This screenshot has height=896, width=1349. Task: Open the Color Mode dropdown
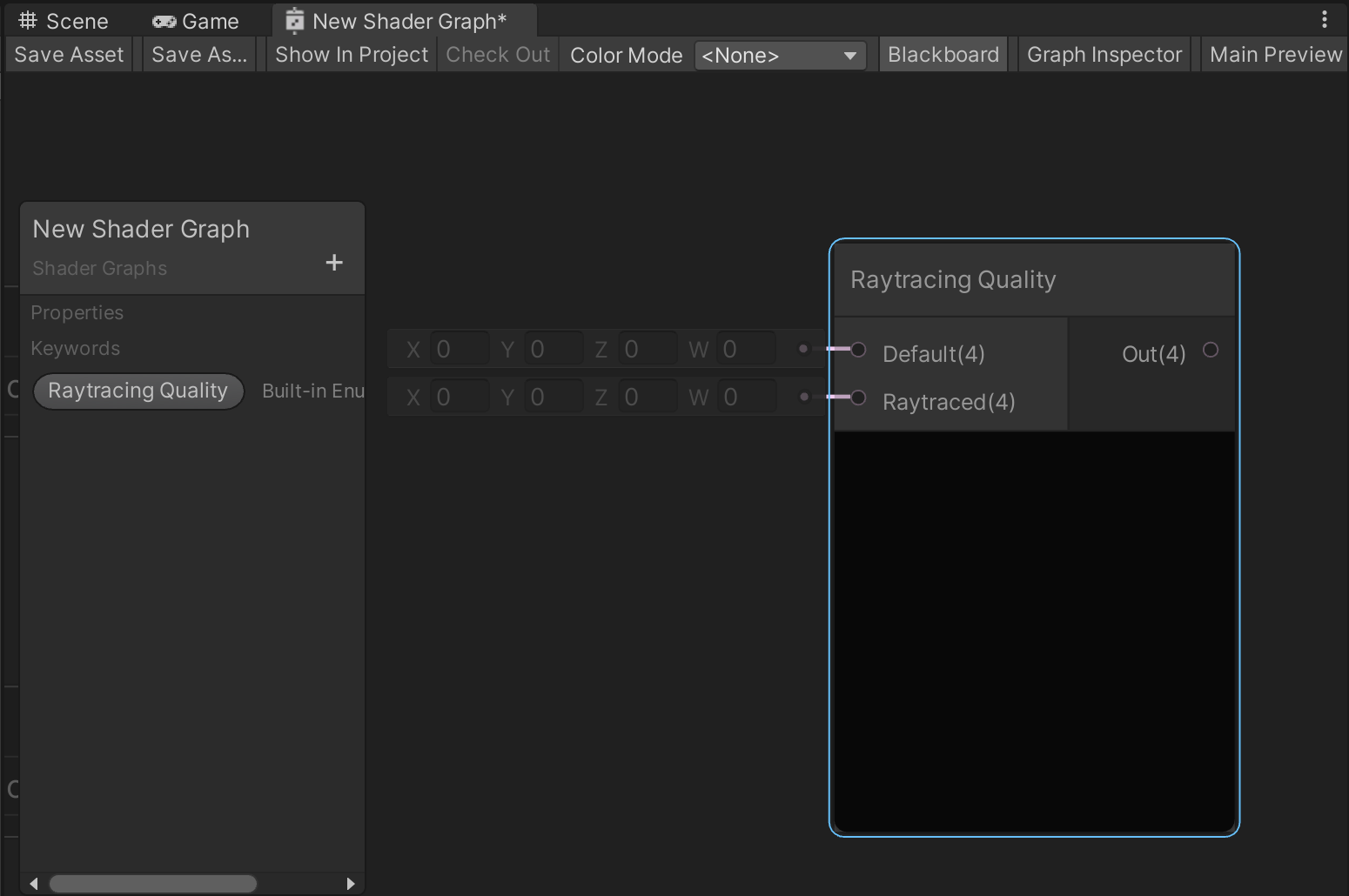(780, 56)
